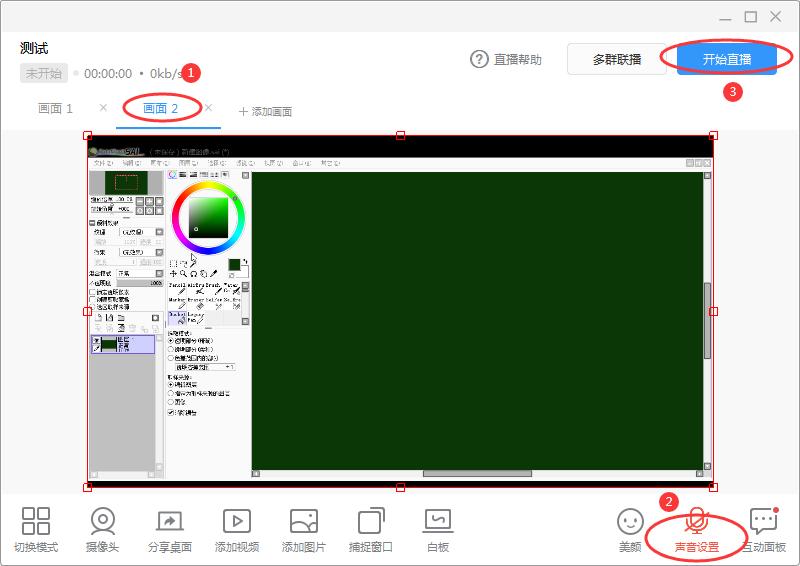Image resolution: width=800 pixels, height=566 pixels.
Task: Click the green canvas in the preview
Action: pyautogui.click(x=477, y=320)
